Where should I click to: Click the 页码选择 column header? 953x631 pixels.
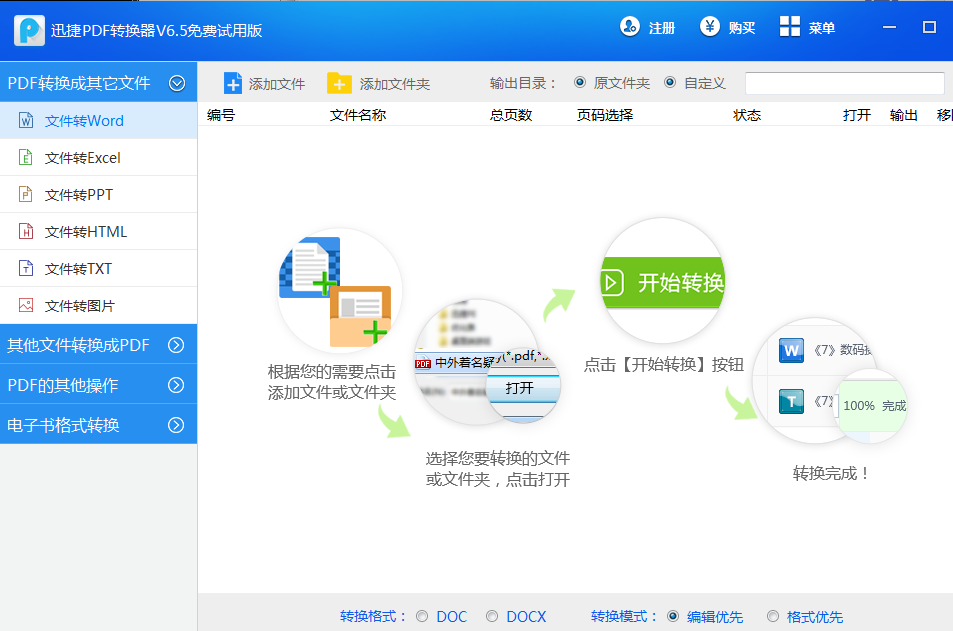605,115
